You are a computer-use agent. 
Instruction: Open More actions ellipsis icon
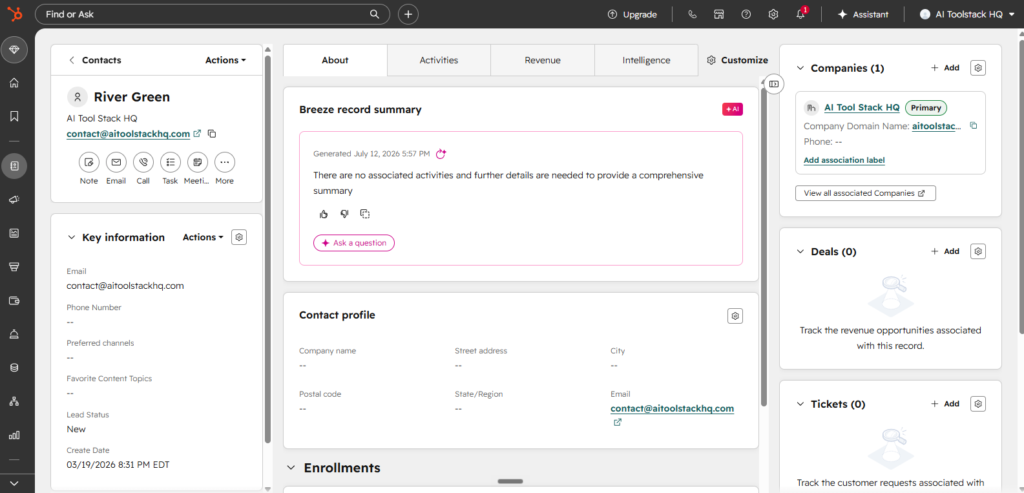(225, 162)
